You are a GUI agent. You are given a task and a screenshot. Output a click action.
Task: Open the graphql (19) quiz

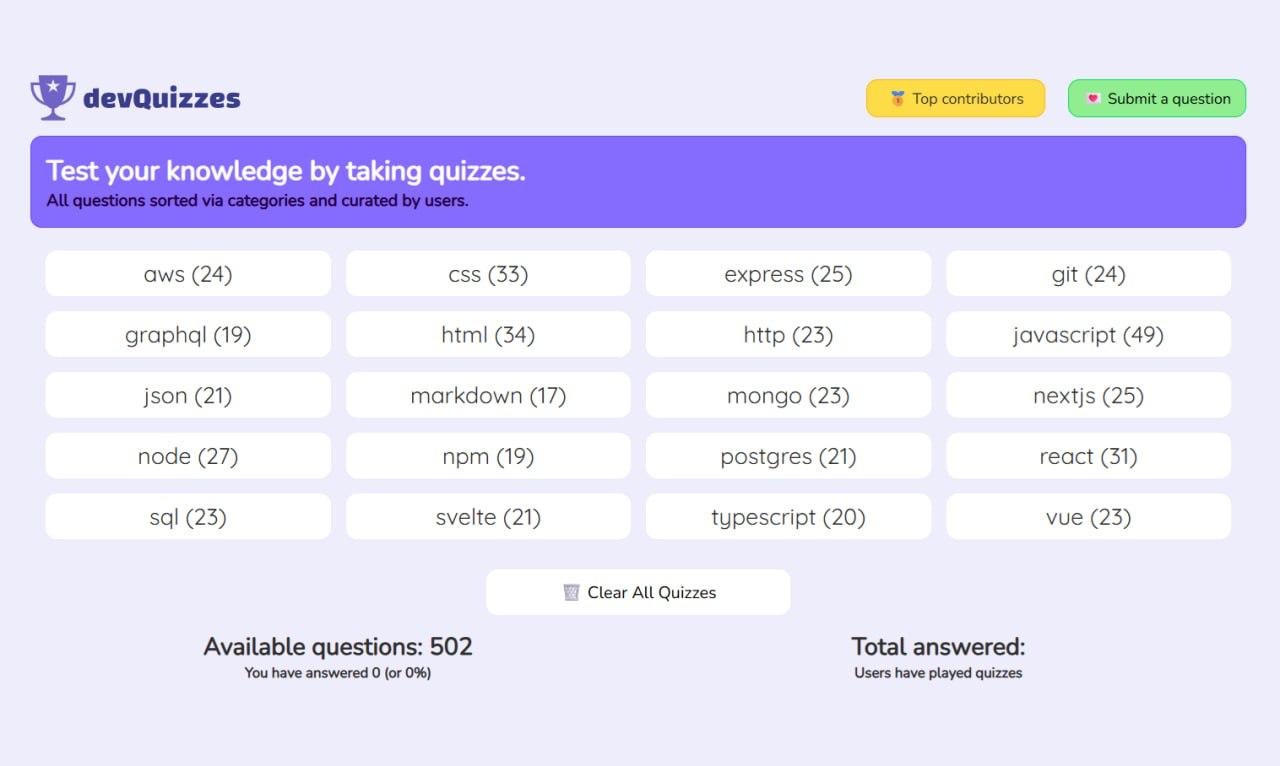[188, 335]
